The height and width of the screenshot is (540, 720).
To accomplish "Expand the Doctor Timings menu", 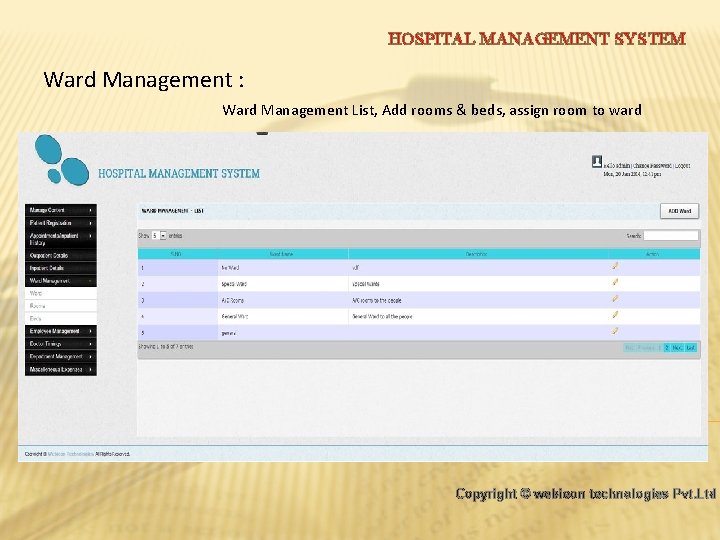I will click(x=61, y=343).
